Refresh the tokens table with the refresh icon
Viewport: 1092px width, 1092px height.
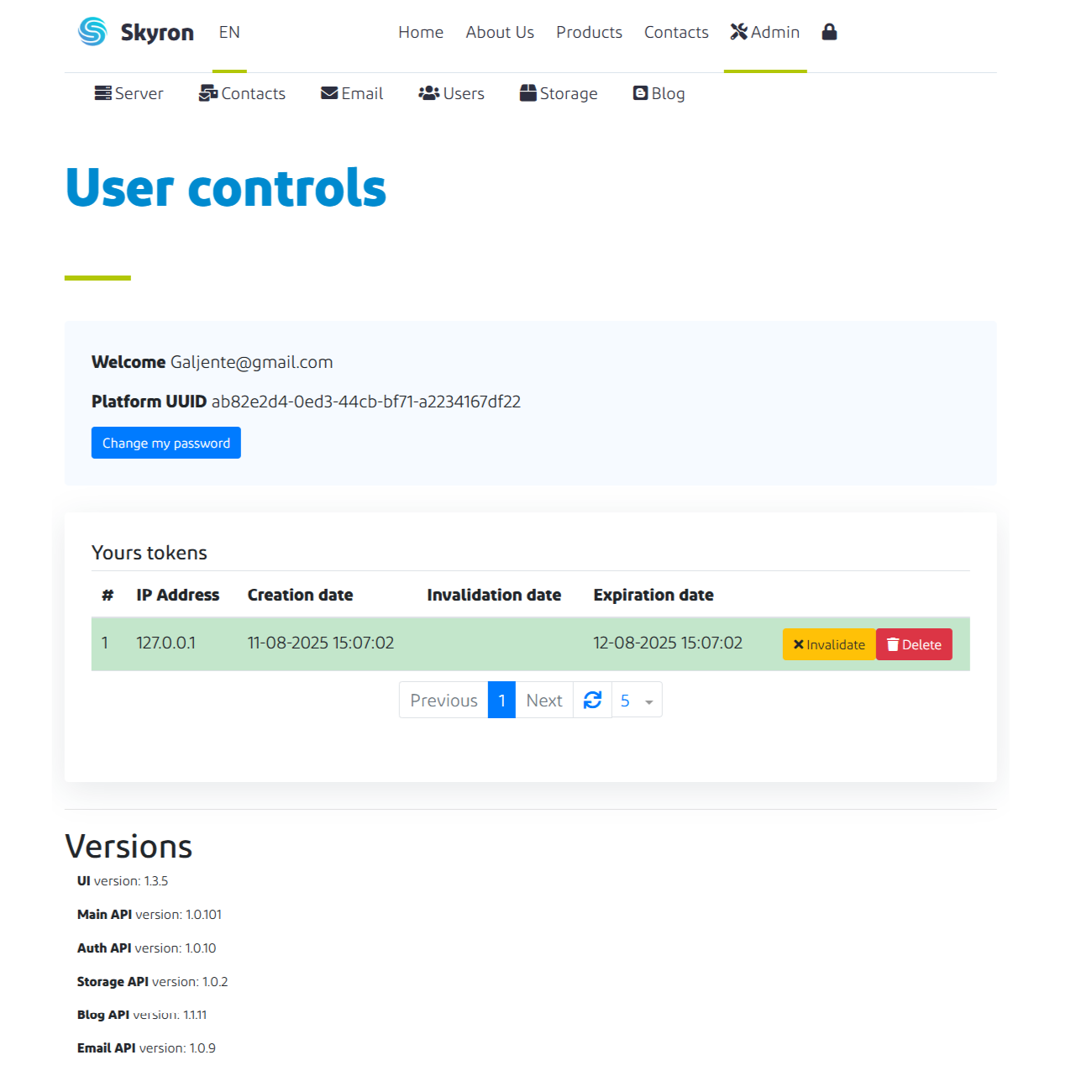[592, 700]
